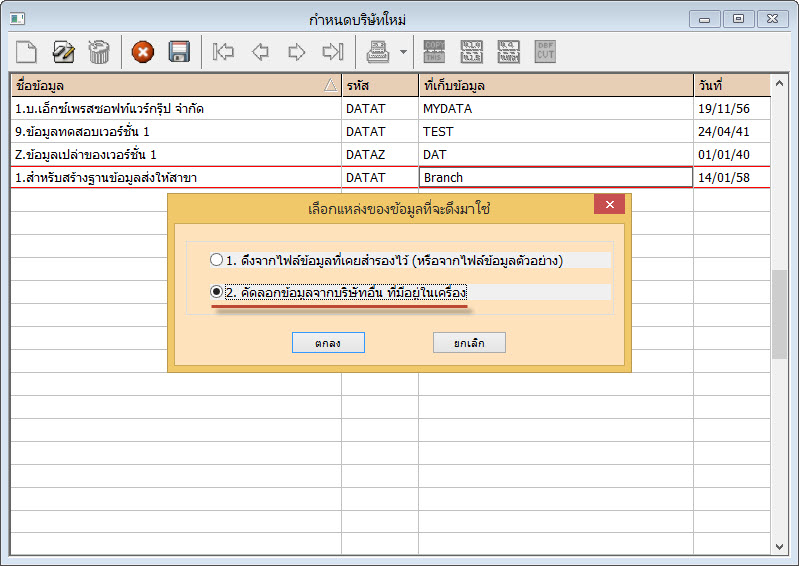The image size is (799, 566).
Task: Click the COPY THIS toolbar icon
Action: [434, 52]
